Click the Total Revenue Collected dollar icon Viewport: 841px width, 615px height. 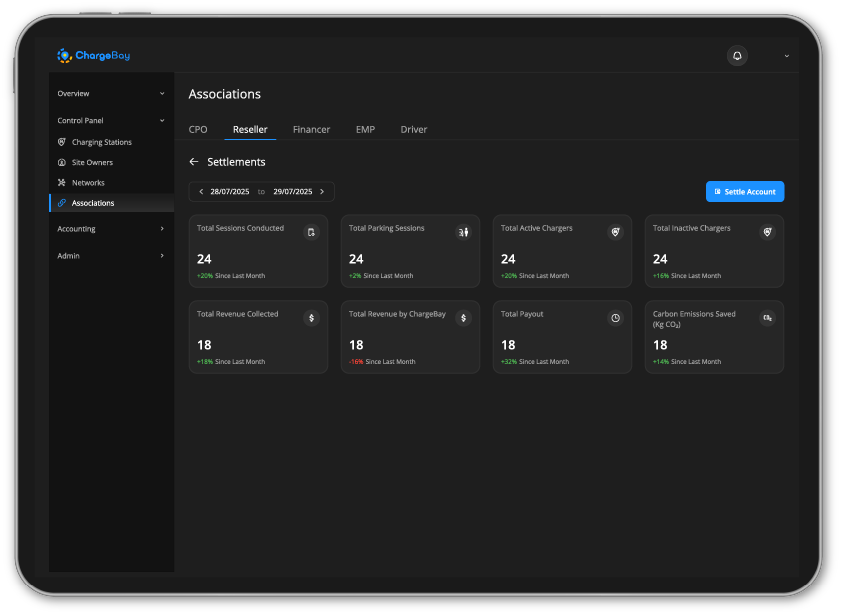tap(312, 318)
